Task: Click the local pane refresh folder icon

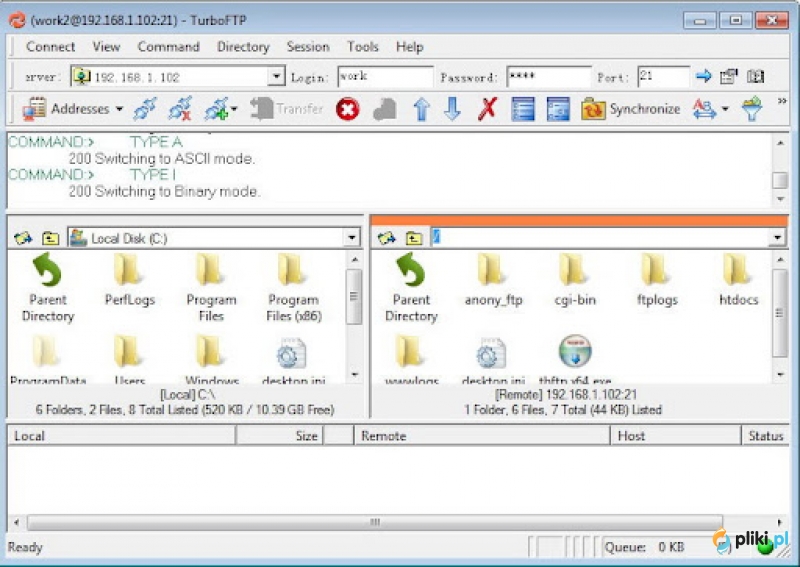Action: point(23,238)
